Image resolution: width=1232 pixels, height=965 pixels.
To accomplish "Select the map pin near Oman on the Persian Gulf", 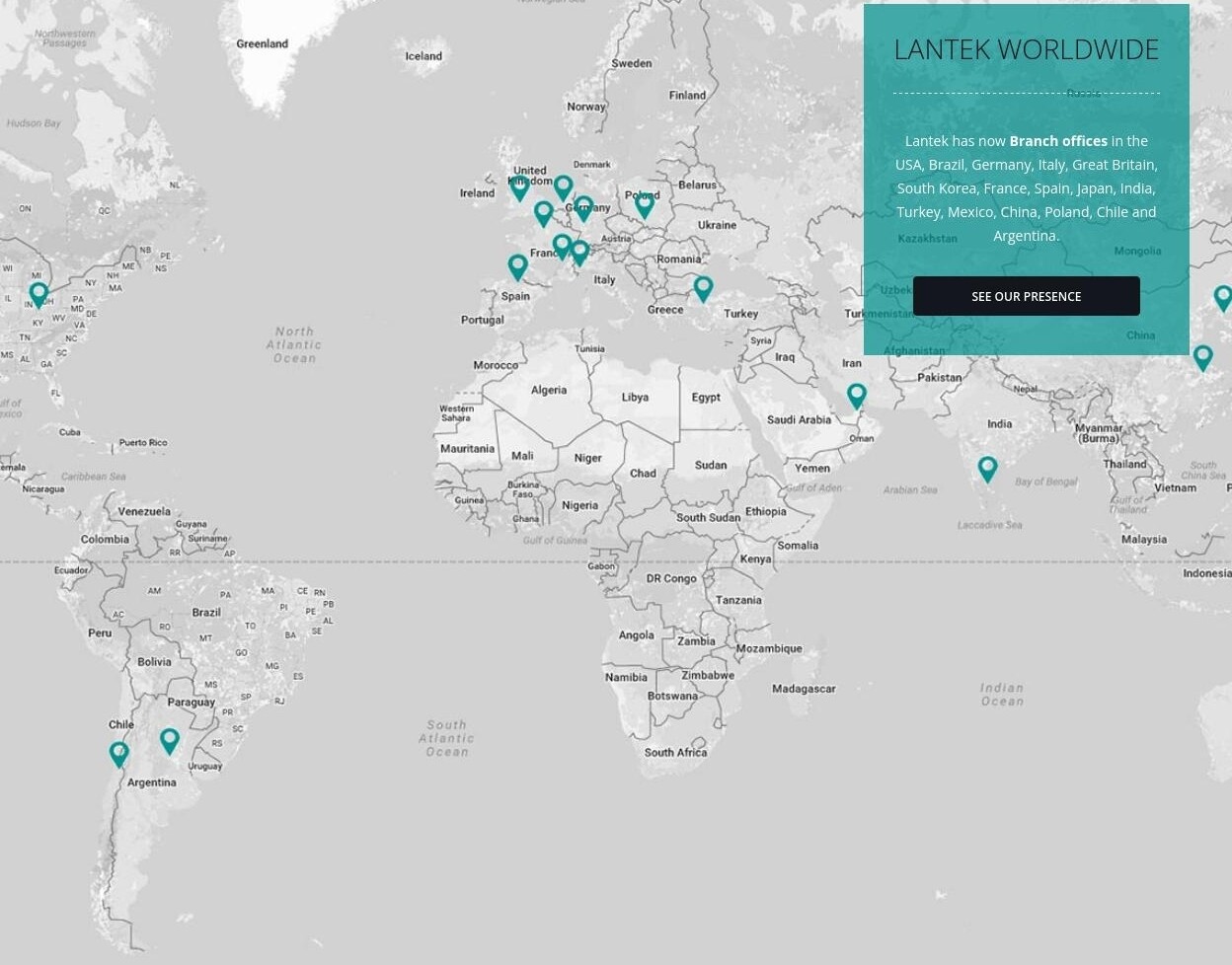I will pyautogui.click(x=857, y=397).
